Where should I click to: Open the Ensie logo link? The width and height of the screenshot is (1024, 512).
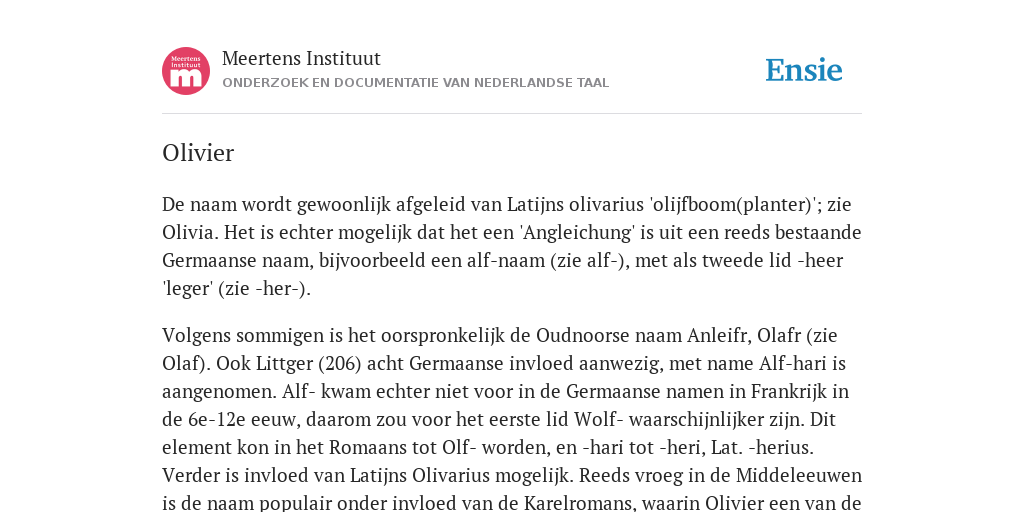click(x=804, y=71)
